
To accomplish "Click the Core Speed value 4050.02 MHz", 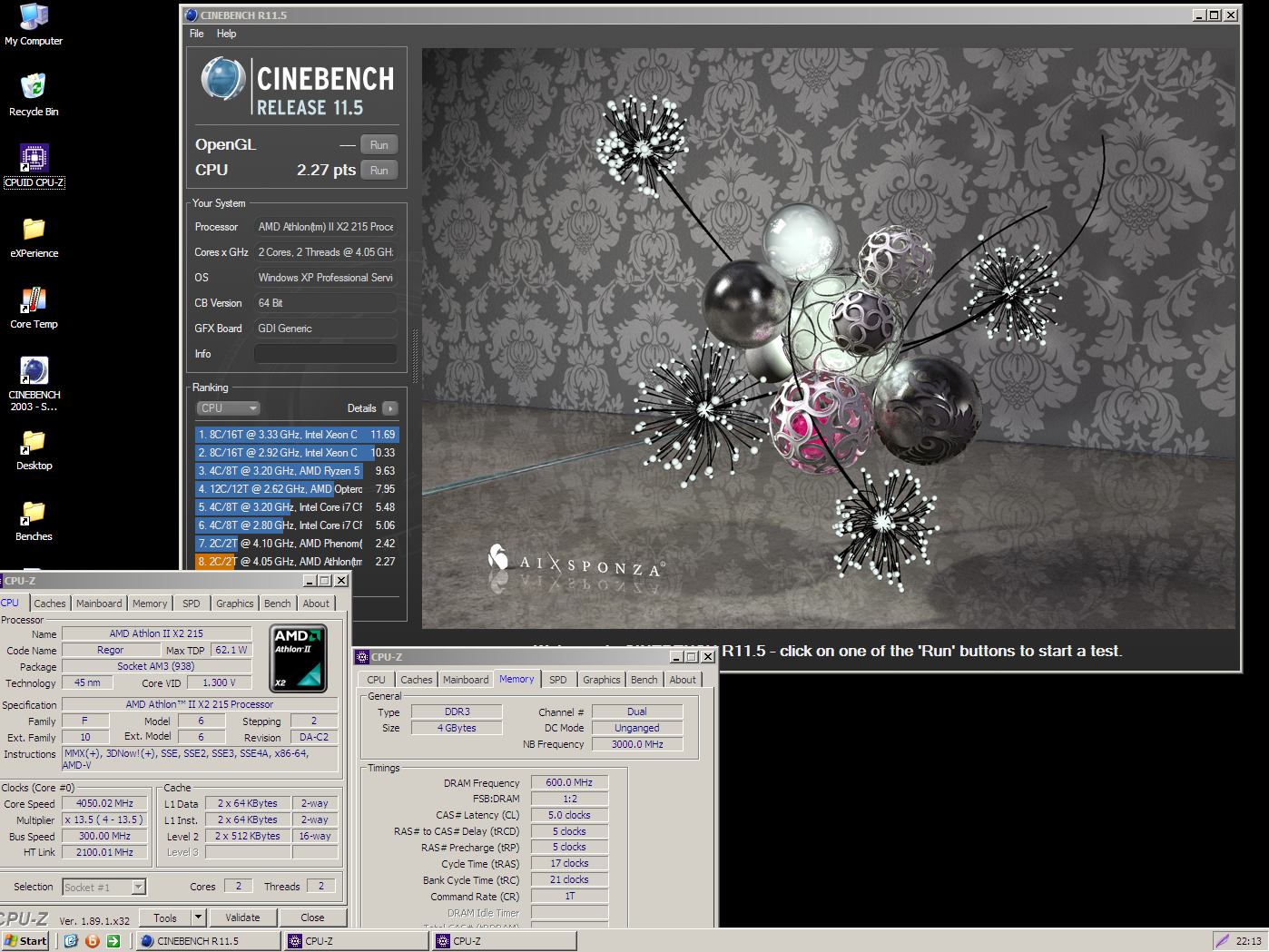I will pos(104,804).
